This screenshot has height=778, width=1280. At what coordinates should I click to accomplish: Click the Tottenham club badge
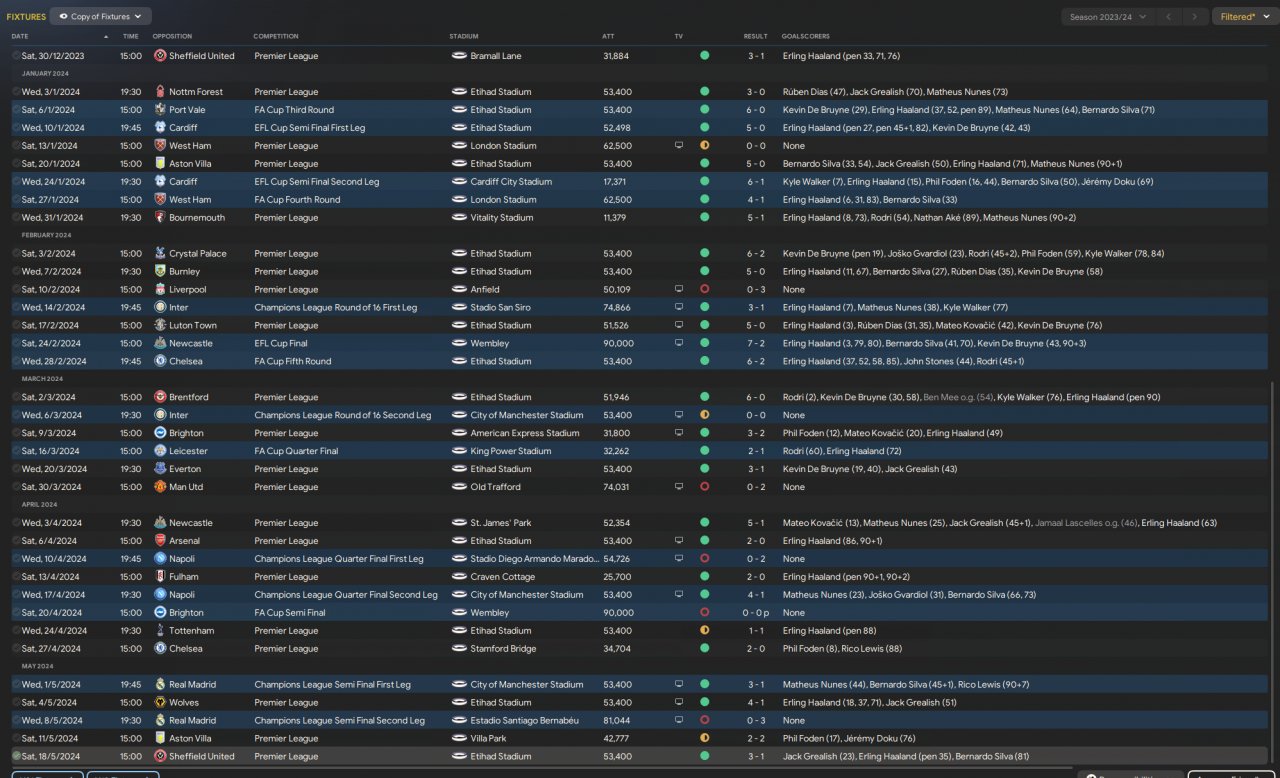160,631
